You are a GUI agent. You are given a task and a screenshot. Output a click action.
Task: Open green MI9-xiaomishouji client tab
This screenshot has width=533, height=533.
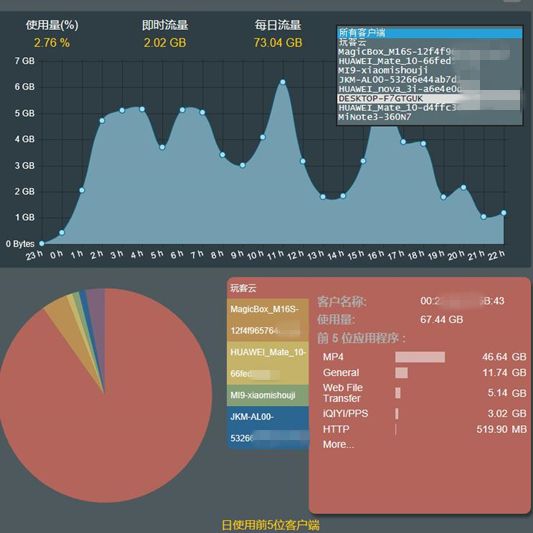[x=268, y=395]
